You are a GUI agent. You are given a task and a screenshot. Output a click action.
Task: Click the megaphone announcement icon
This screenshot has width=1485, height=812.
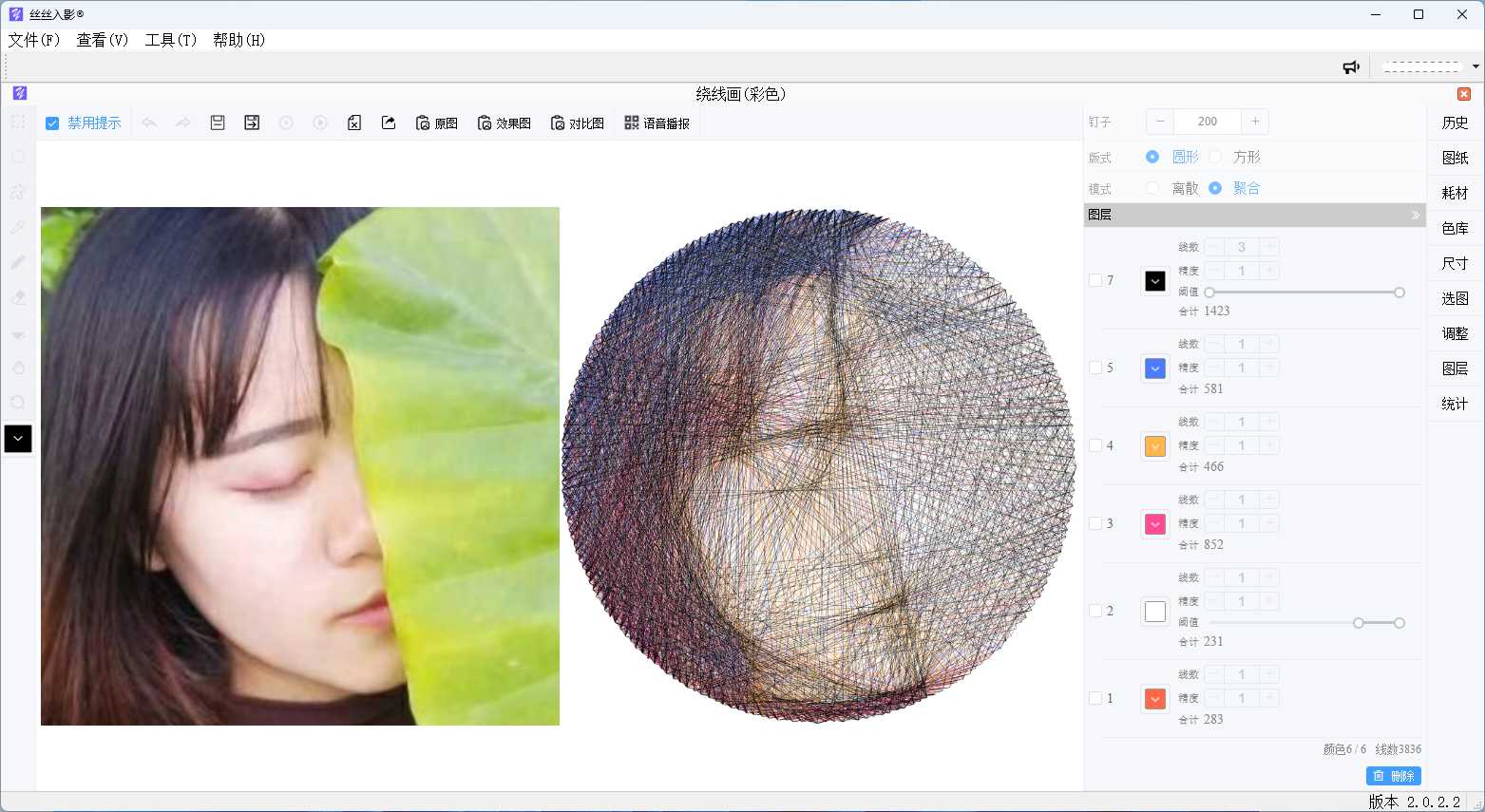tap(1350, 66)
